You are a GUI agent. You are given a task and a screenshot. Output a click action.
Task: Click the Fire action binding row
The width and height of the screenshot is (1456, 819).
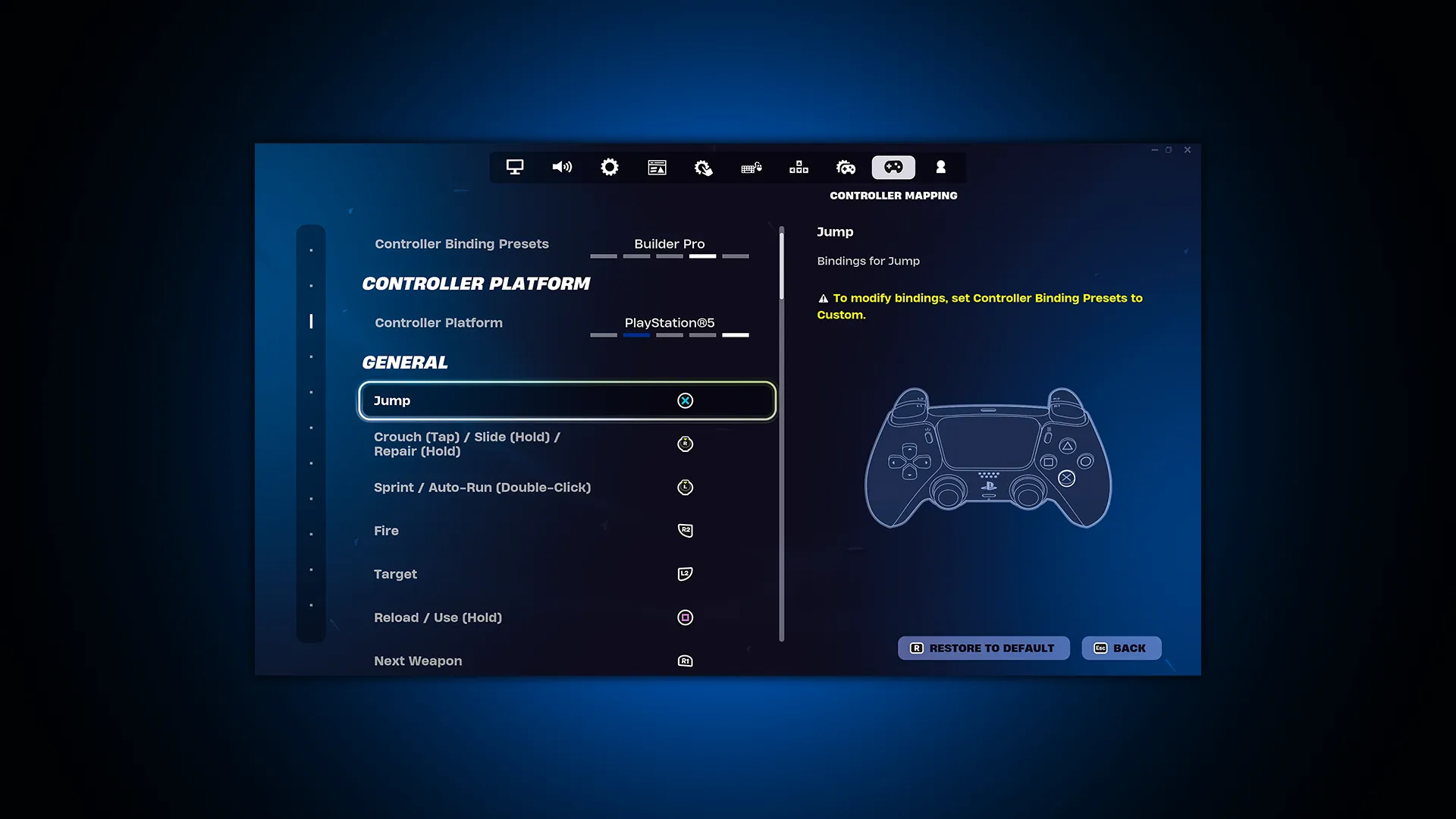tap(567, 530)
